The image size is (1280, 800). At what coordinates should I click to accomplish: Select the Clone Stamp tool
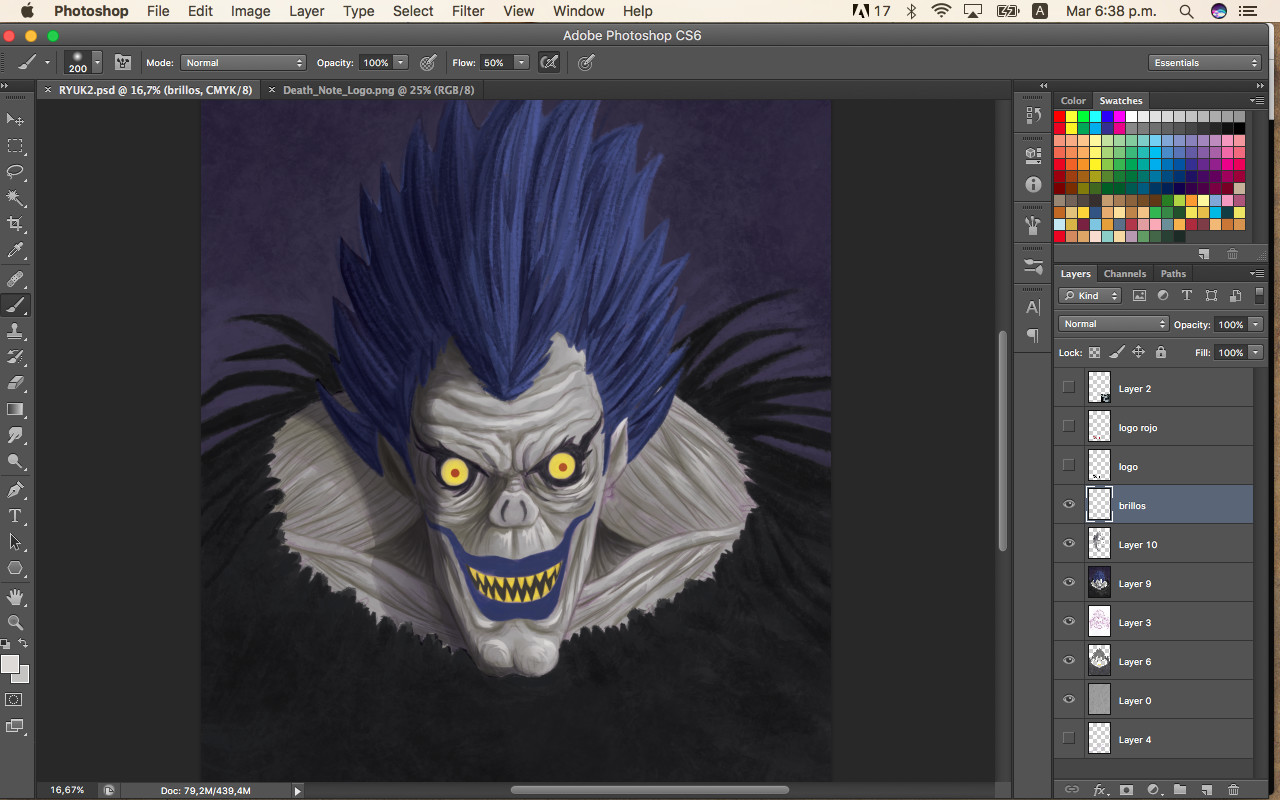[x=15, y=331]
